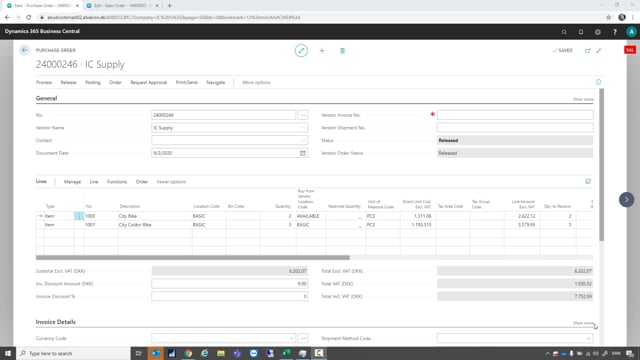Image resolution: width=640 pixels, height=360 pixels.
Task: Open the settings gear in the header
Action: [598, 32]
